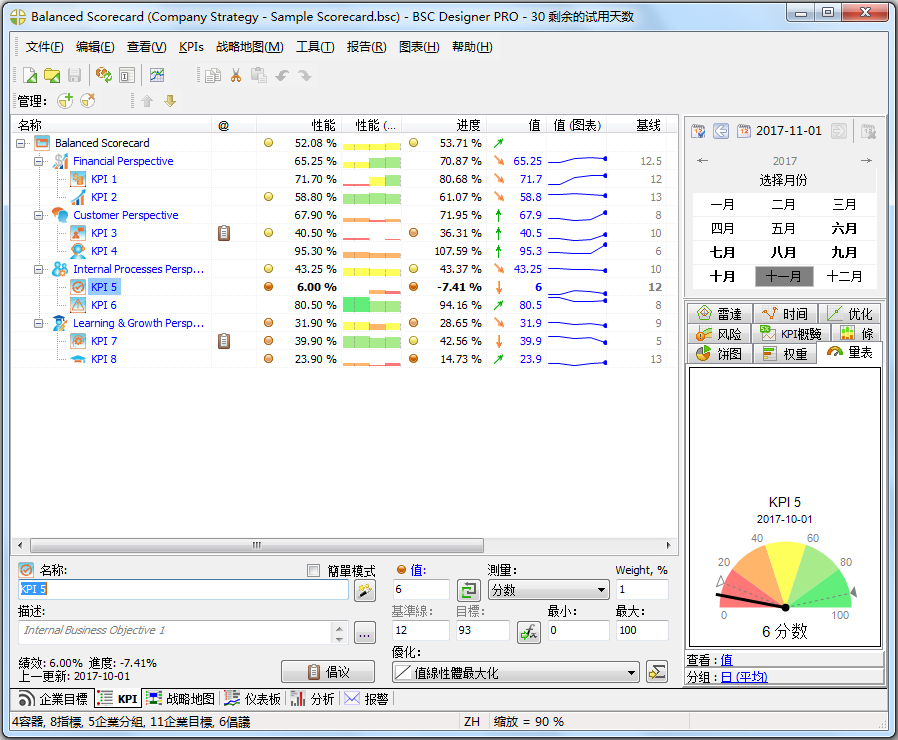This screenshot has width=898, height=740.
Task: Open the 战略地图(M) menu
Action: [250, 47]
